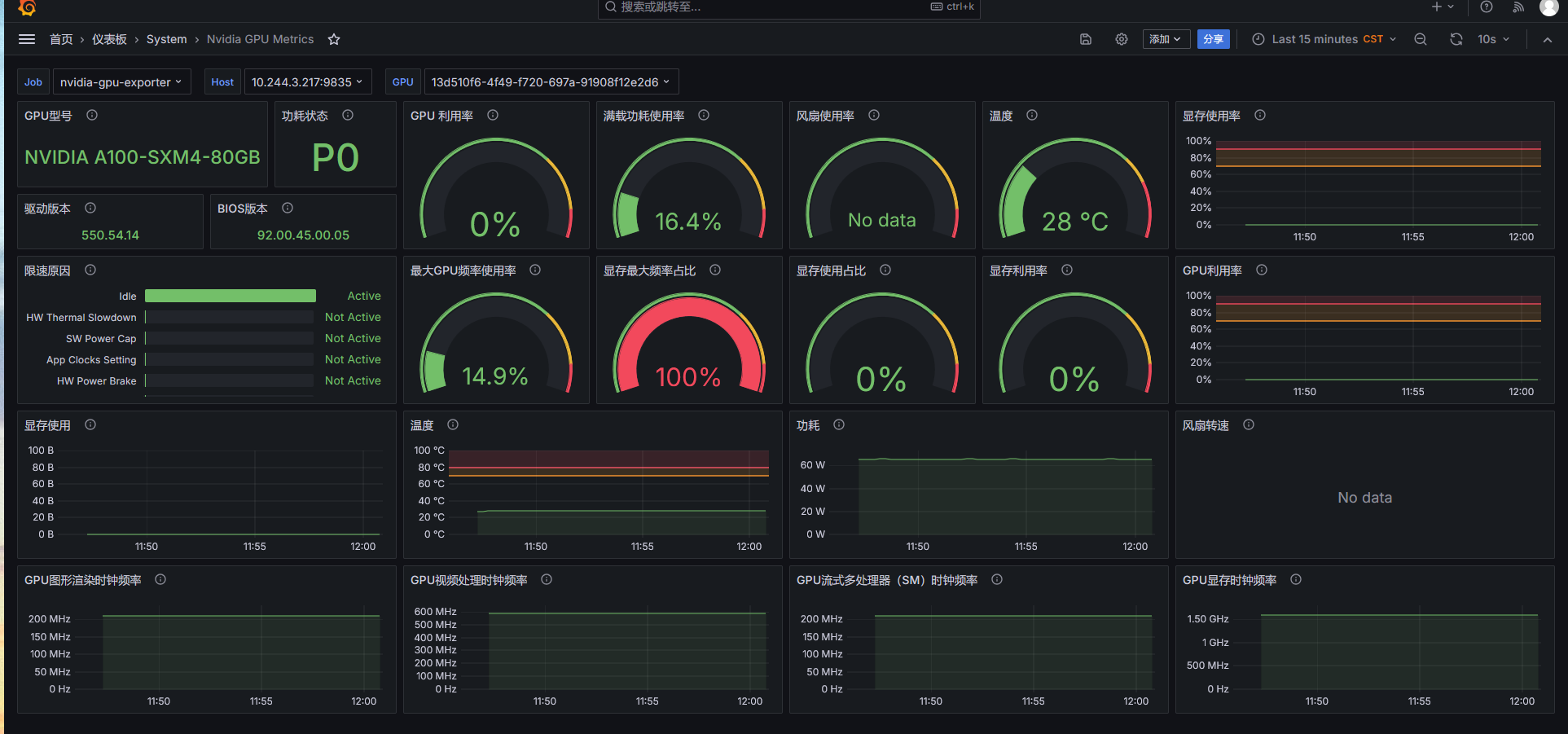The height and width of the screenshot is (734, 1568).
Task: Open the news feed icon
Action: tap(1518, 7)
